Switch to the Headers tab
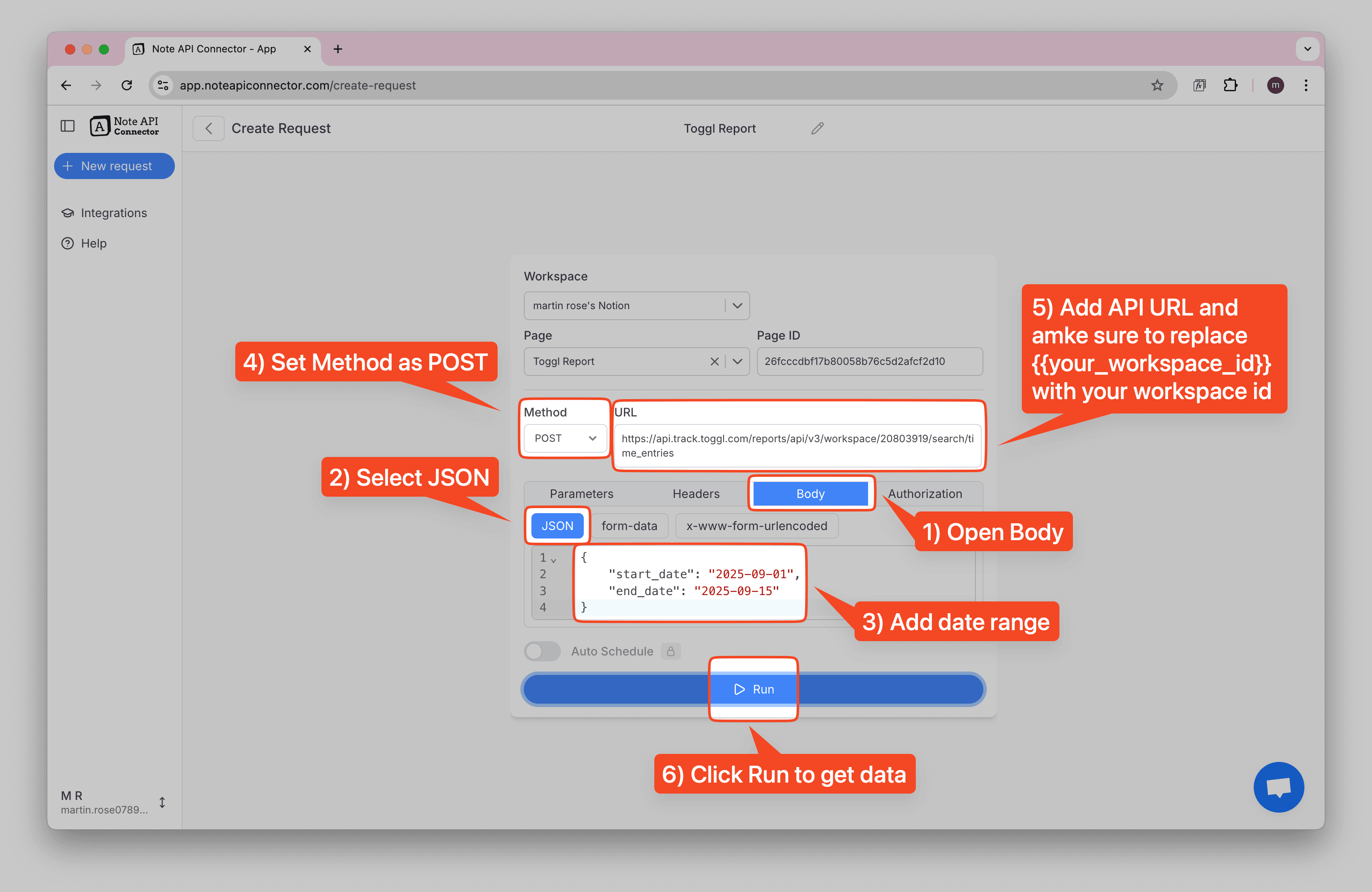This screenshot has height=892, width=1372. tap(696, 494)
